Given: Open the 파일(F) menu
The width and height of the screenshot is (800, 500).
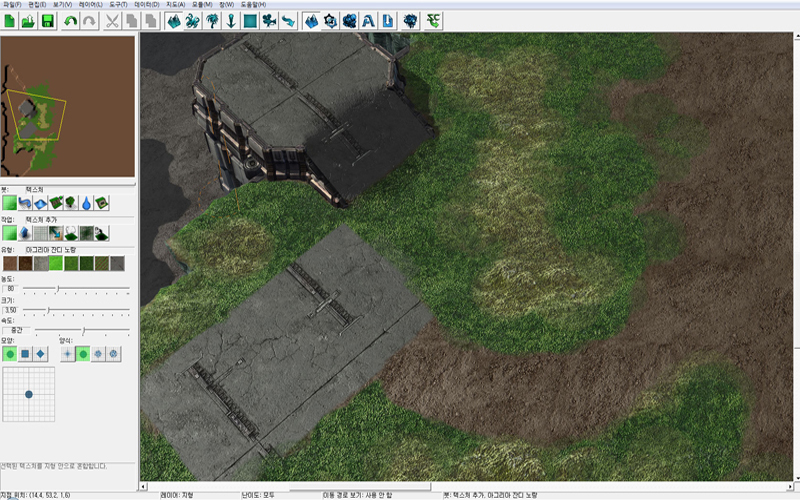Looking at the screenshot, I should pyautogui.click(x=12, y=4).
